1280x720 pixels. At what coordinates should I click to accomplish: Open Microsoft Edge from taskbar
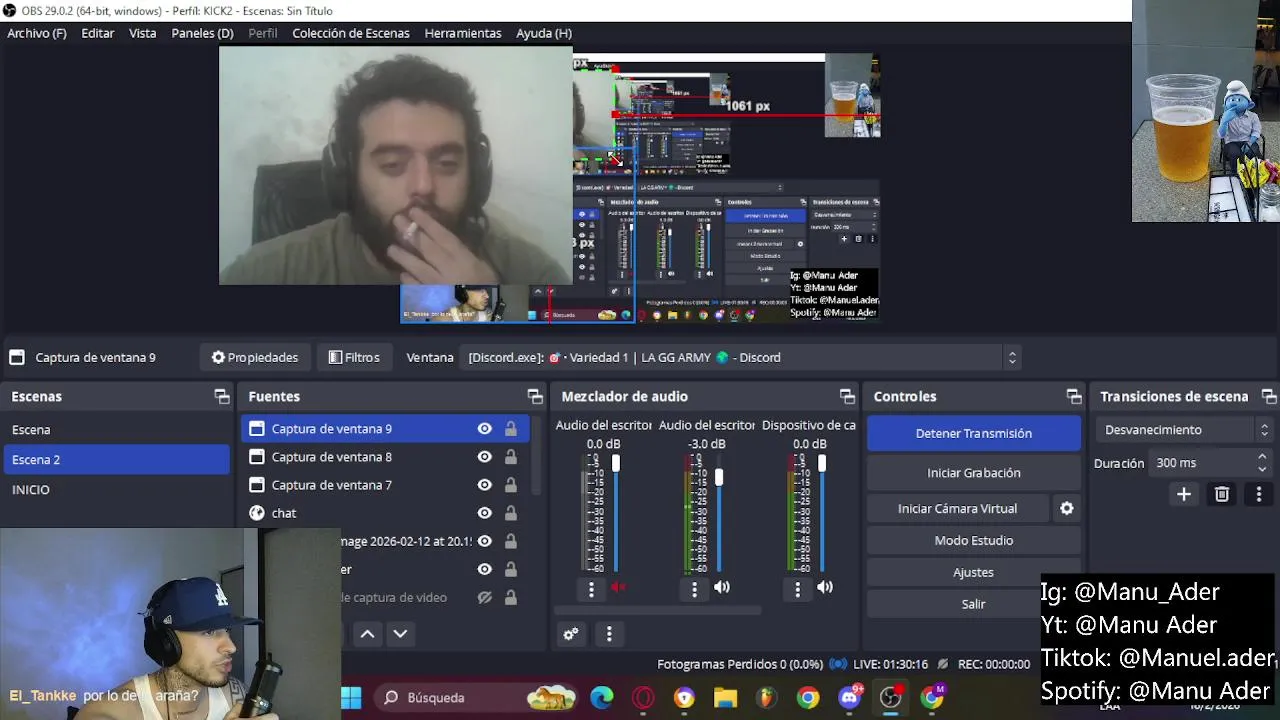pyautogui.click(x=602, y=698)
